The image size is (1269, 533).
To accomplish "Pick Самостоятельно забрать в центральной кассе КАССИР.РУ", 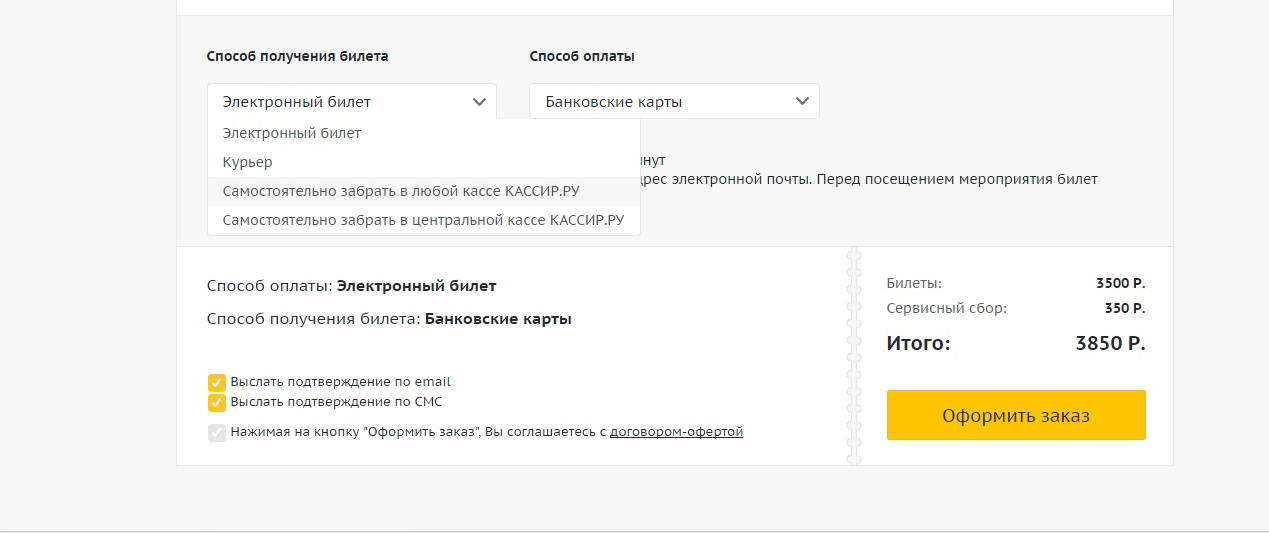I will (x=424, y=220).
